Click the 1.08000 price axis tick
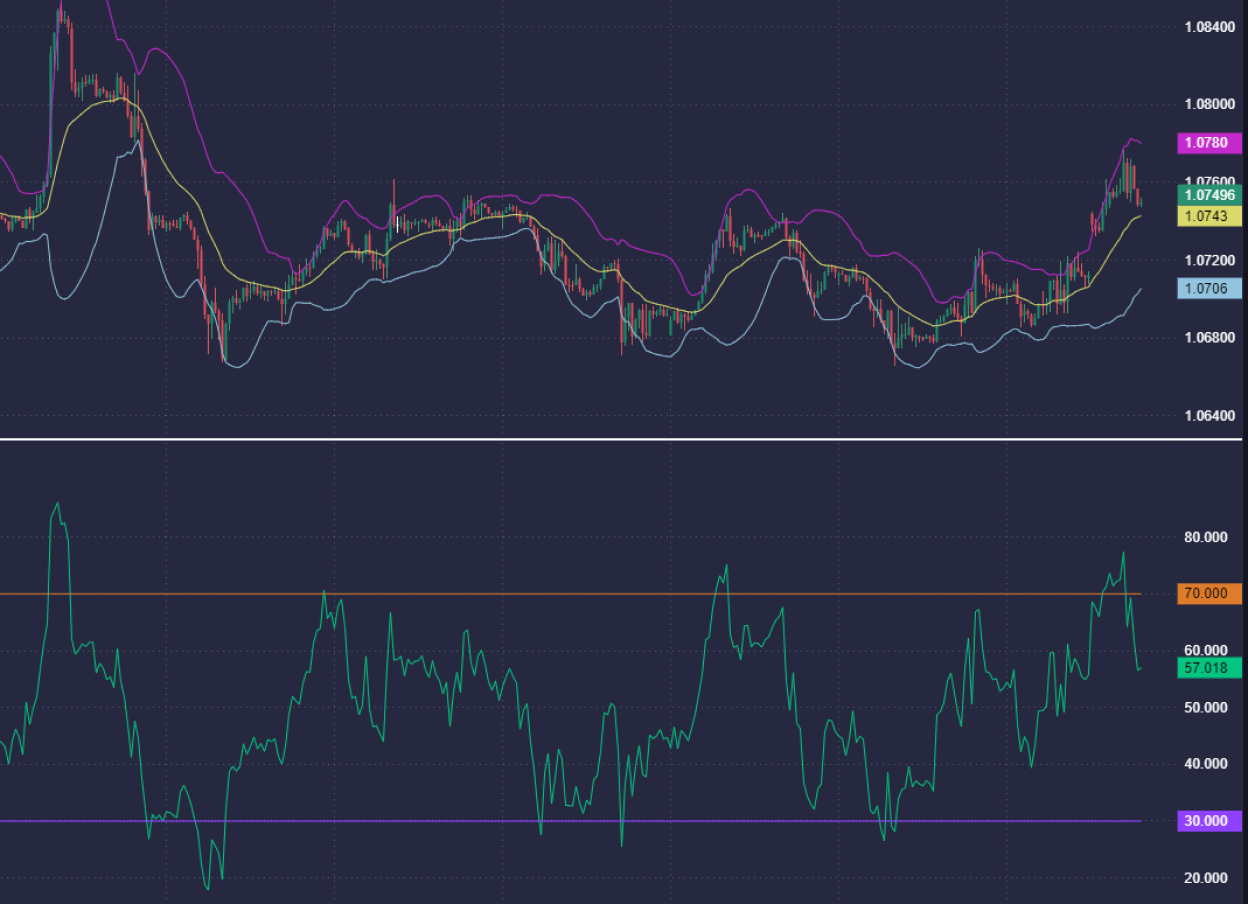The image size is (1248, 904). [1209, 104]
